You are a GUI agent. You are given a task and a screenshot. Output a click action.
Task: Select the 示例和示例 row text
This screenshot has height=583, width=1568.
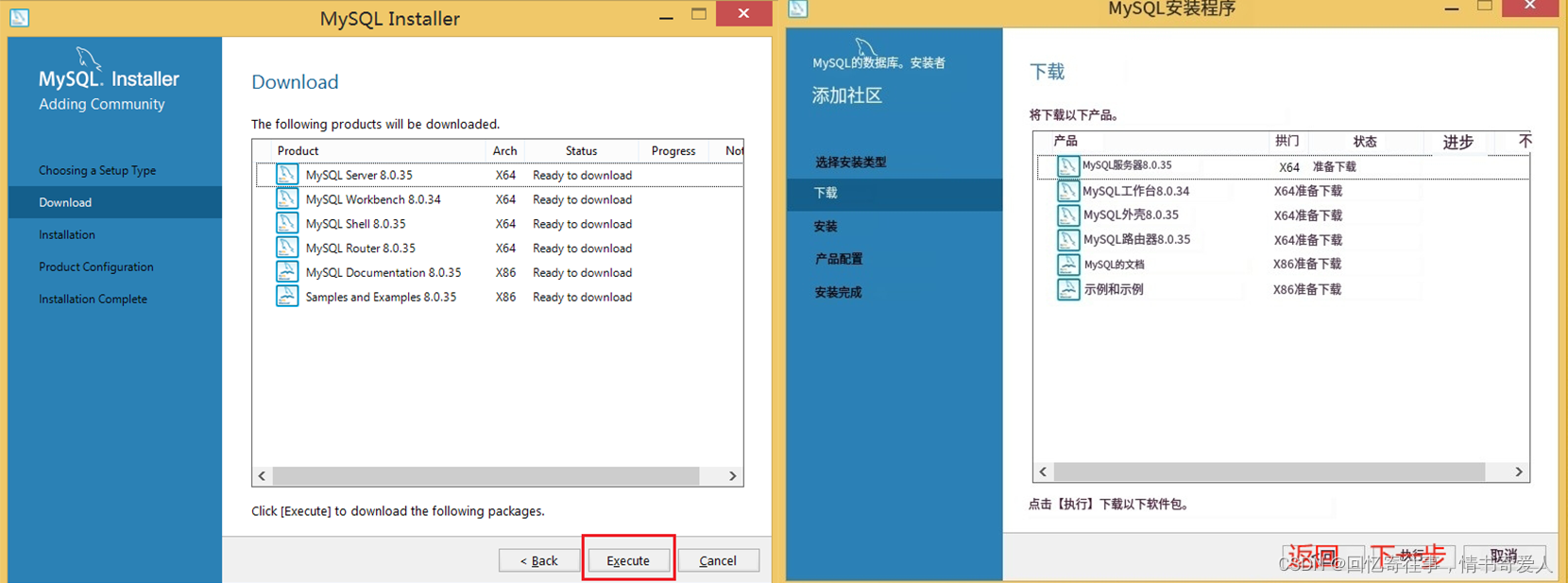1114,289
